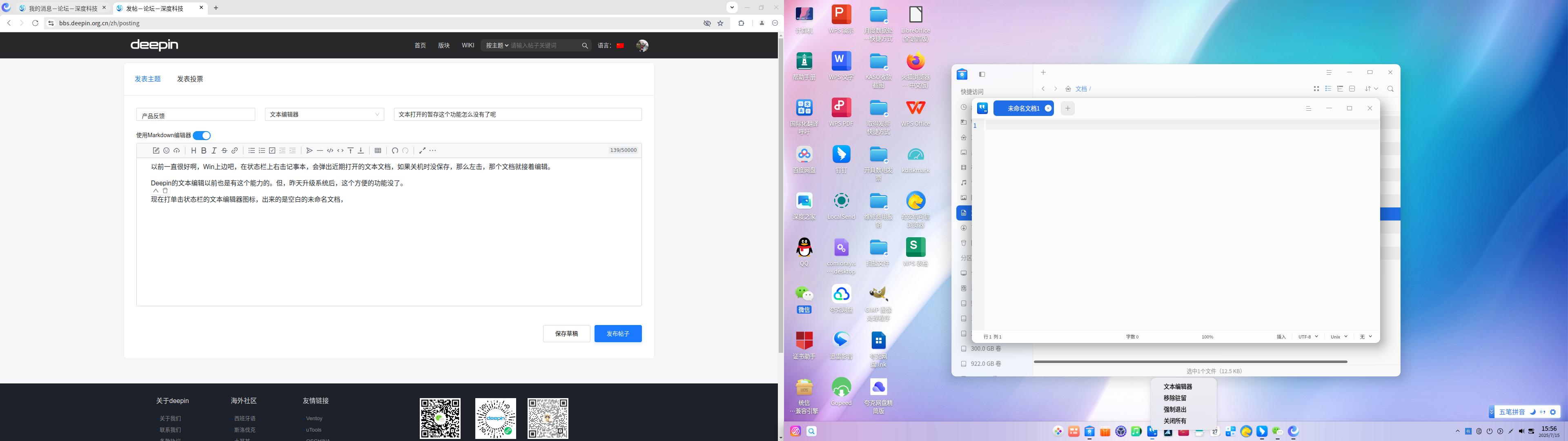
Task: Open the Unix line-ending dropdown in text editor
Action: [1339, 337]
